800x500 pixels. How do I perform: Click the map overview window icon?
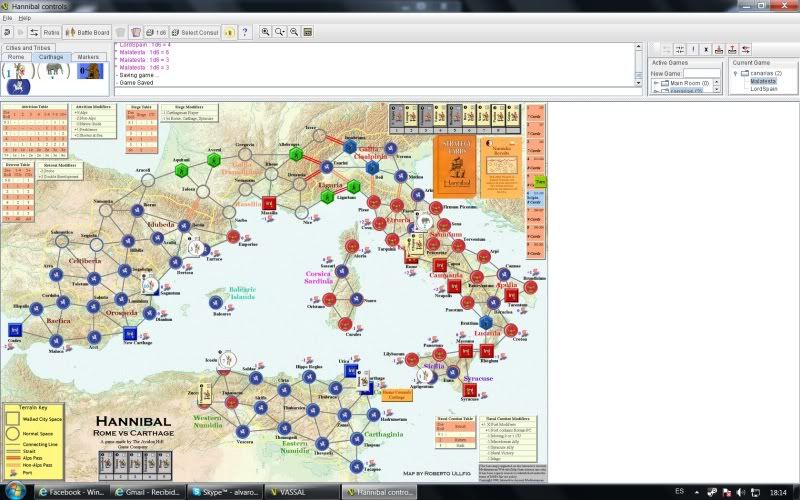pos(308,32)
